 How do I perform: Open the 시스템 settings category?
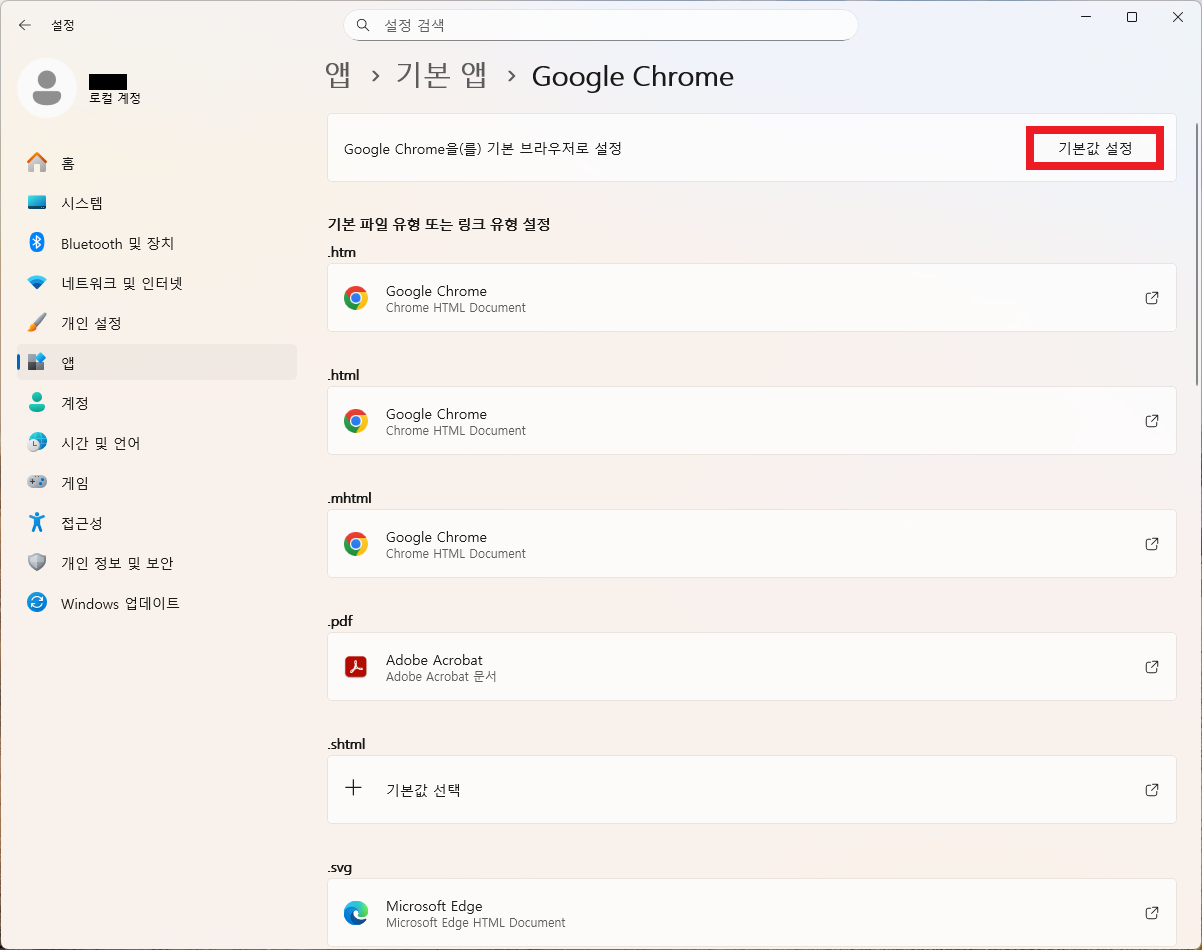click(157, 203)
